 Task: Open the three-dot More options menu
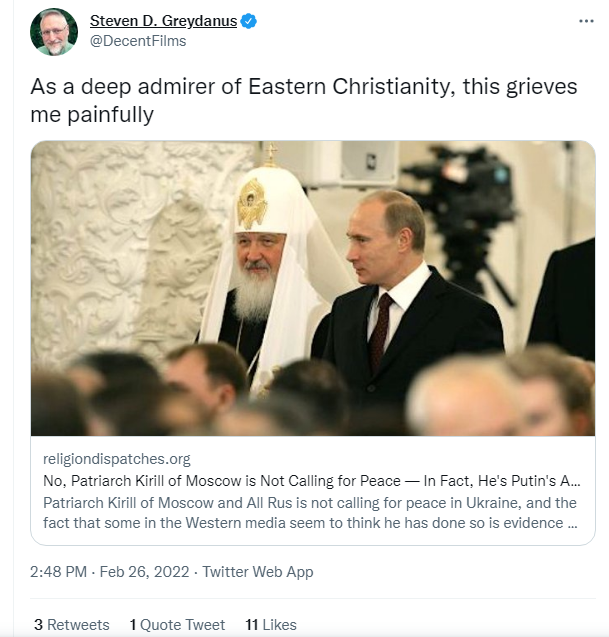pos(586,22)
